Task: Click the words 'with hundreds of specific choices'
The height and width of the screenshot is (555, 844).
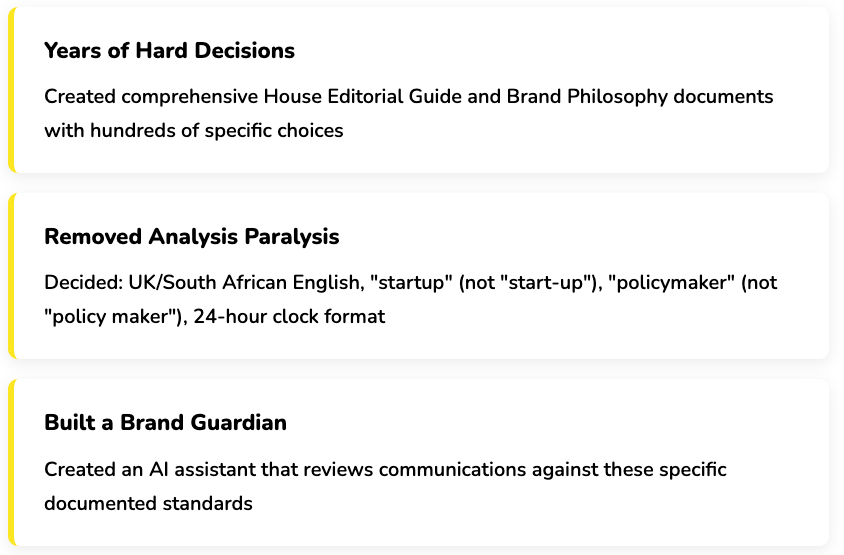Action: [x=194, y=131]
